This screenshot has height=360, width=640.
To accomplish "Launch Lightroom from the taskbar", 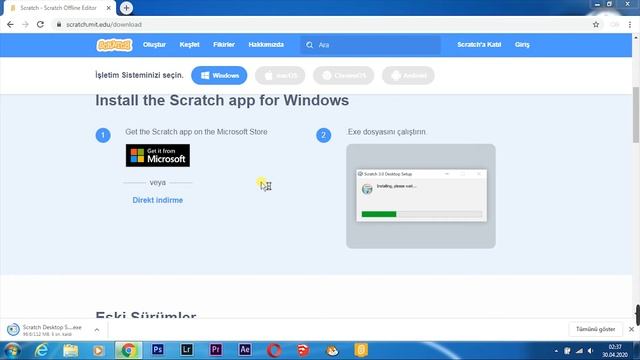I will [187, 350].
